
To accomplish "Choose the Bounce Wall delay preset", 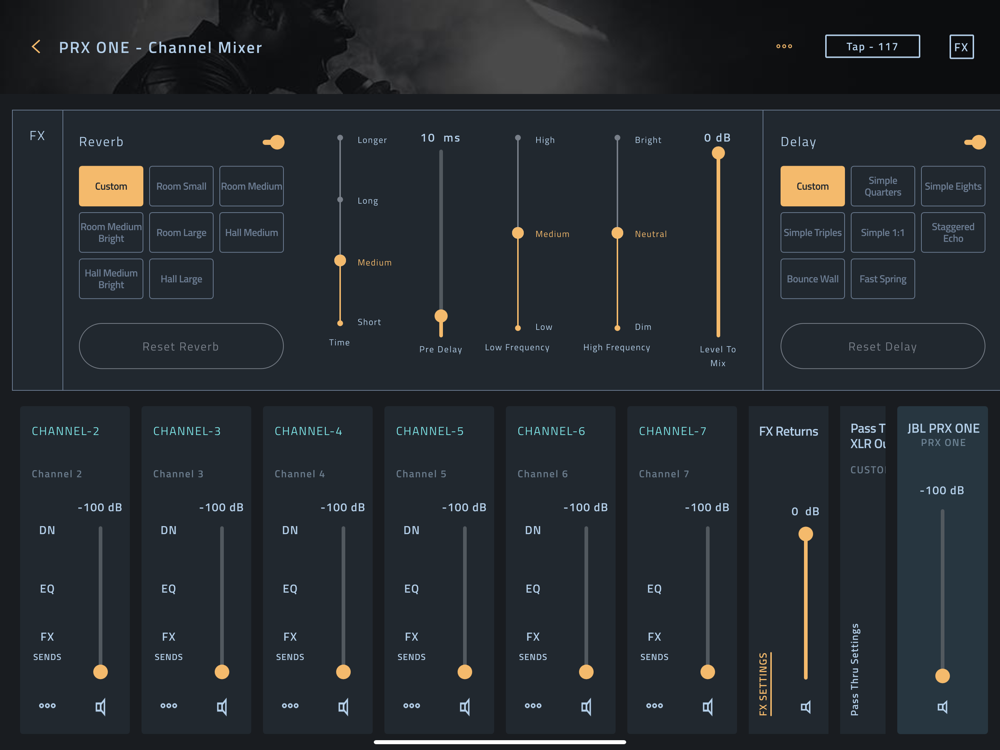I will [812, 279].
